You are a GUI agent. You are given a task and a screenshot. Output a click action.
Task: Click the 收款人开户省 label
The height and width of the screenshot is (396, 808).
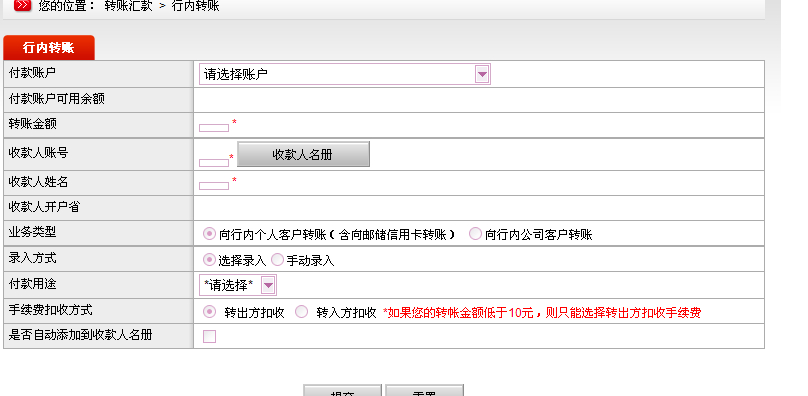tap(44, 207)
